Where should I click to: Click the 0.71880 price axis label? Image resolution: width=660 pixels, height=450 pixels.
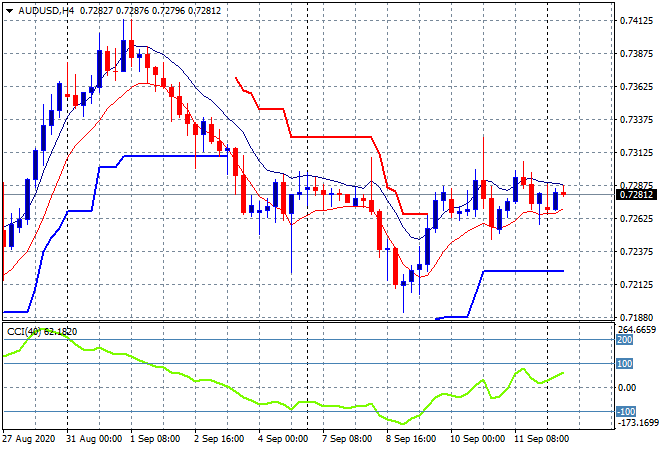pos(636,317)
